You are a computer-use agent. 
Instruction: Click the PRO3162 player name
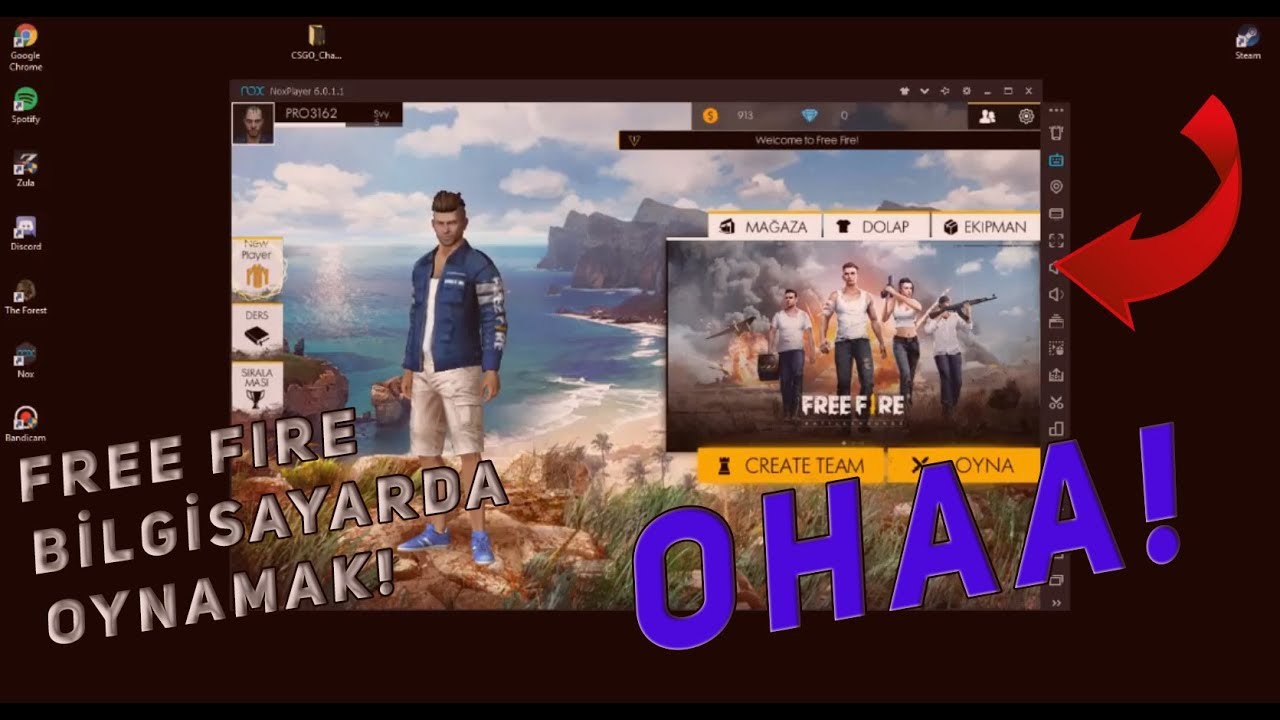pos(311,114)
